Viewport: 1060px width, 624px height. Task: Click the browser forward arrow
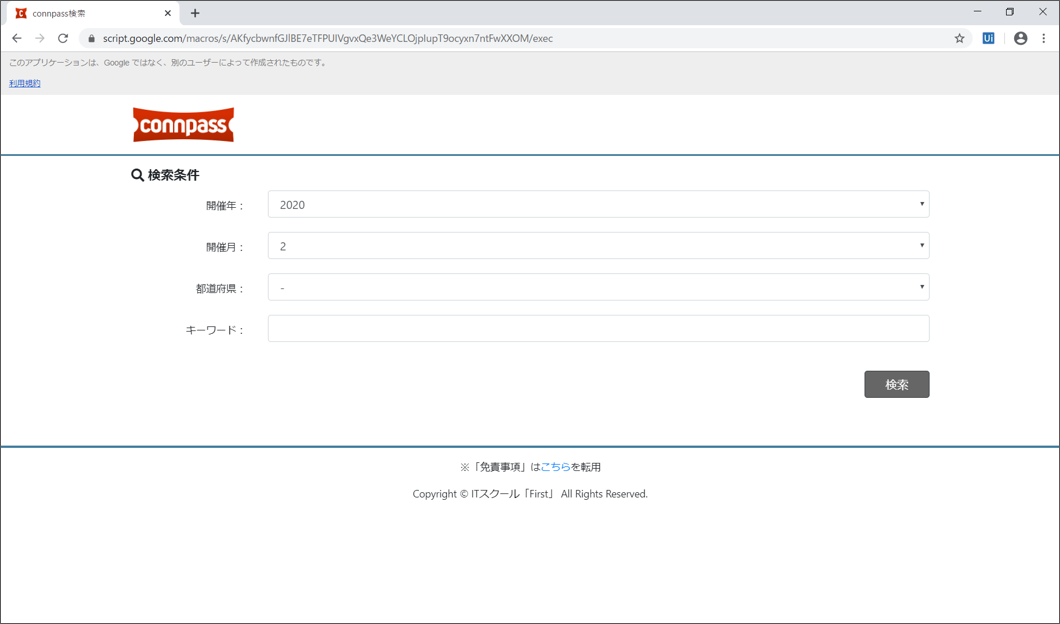[40, 38]
